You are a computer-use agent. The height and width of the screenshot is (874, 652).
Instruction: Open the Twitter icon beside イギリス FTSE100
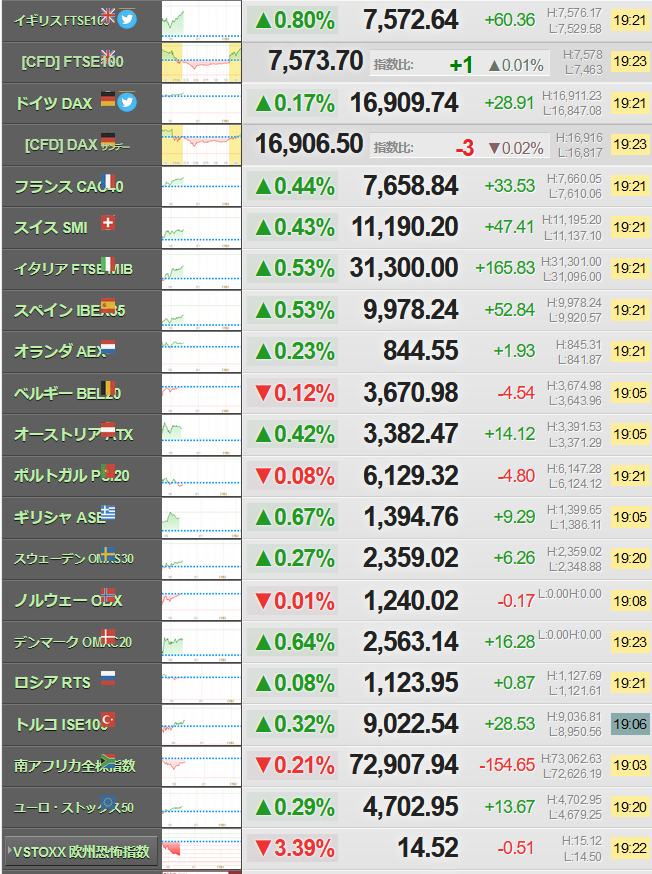pyautogui.click(x=127, y=20)
